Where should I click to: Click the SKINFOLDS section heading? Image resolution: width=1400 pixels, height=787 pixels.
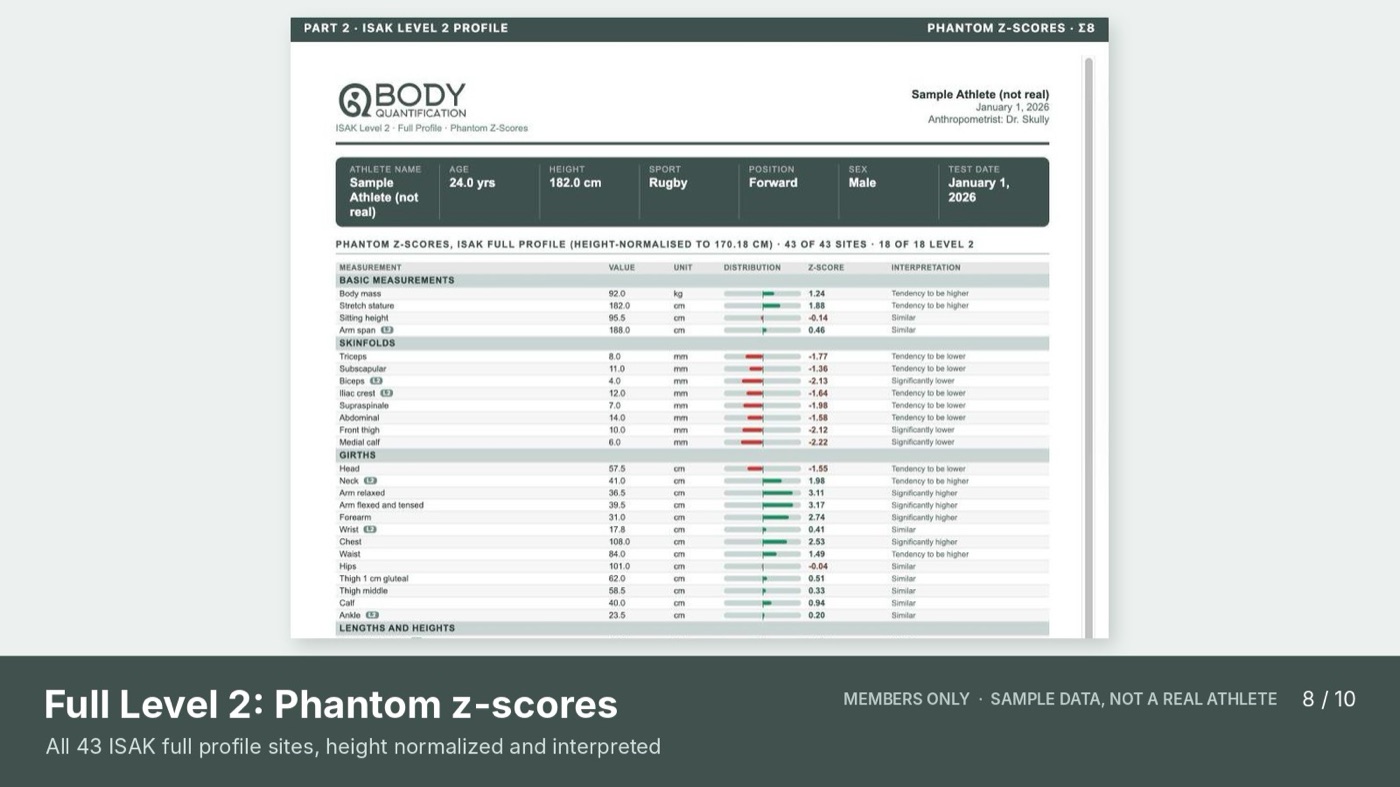[367, 343]
